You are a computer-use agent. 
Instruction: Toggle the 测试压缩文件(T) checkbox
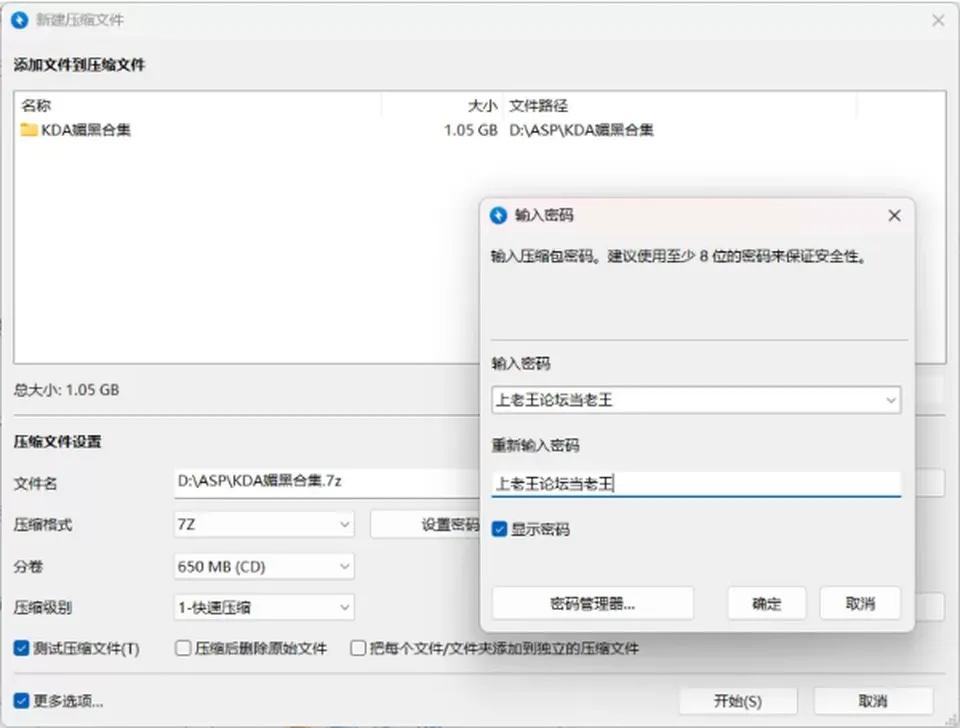pos(21,648)
